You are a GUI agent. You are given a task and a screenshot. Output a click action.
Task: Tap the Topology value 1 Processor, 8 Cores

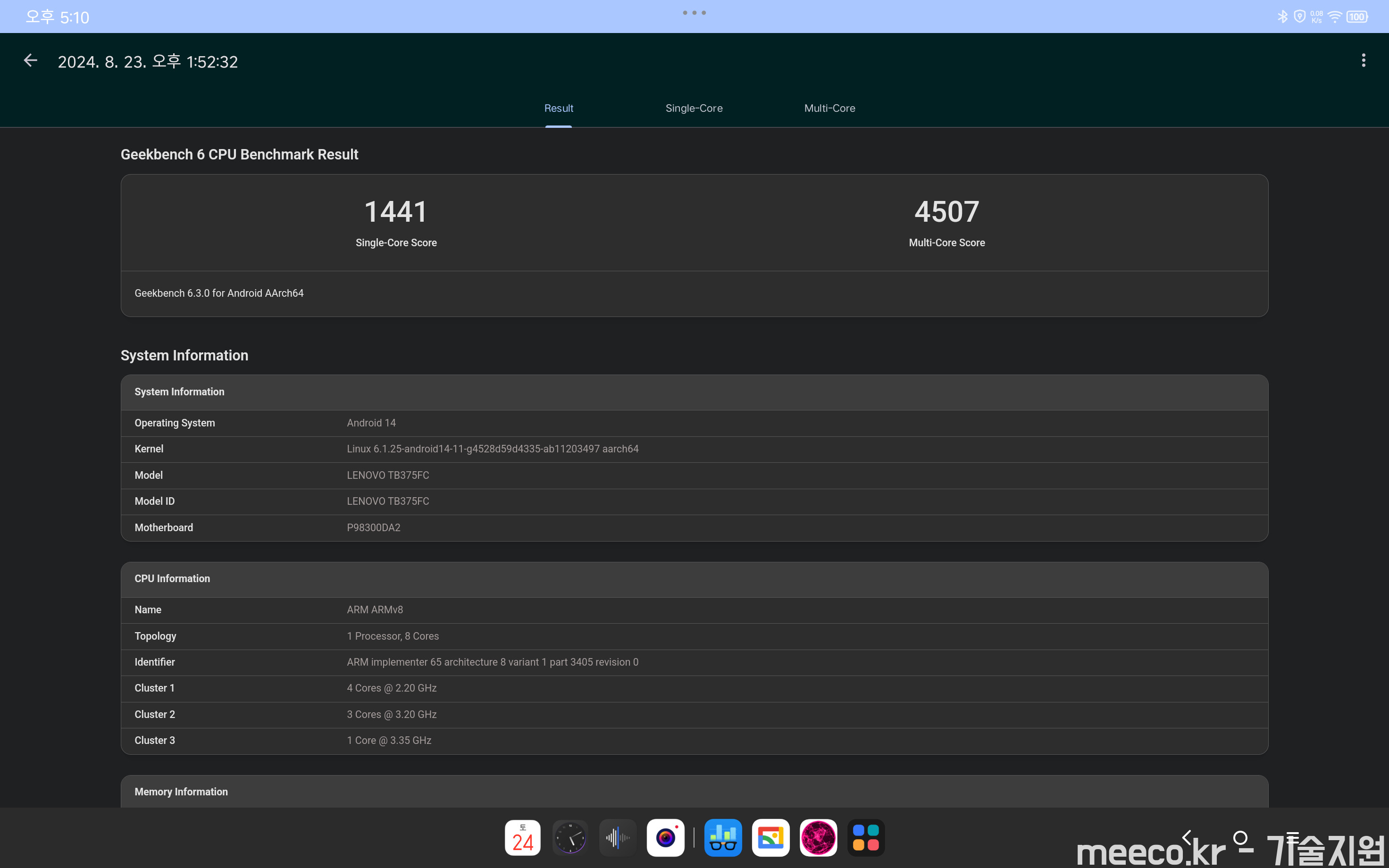pyautogui.click(x=393, y=636)
